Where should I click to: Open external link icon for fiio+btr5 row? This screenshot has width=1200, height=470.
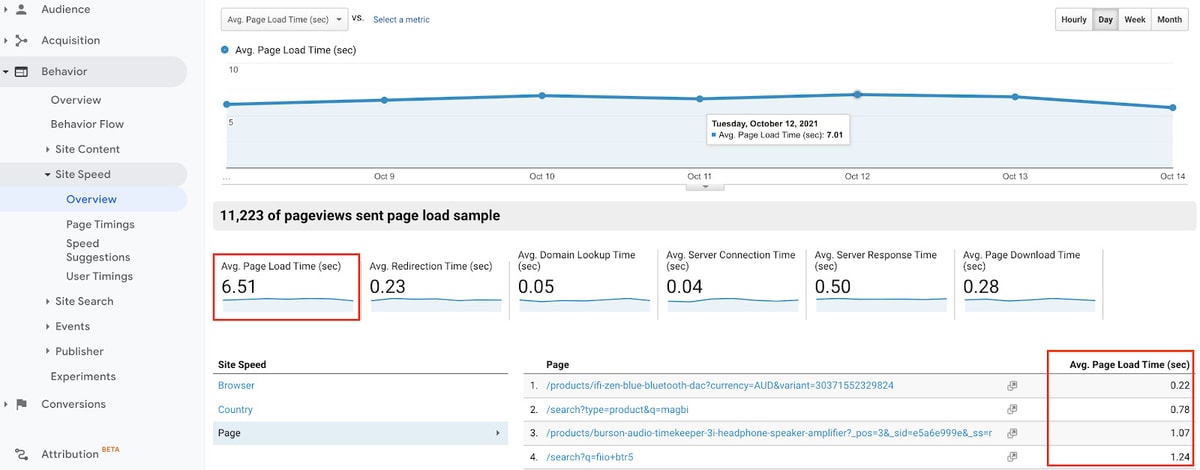1012,457
